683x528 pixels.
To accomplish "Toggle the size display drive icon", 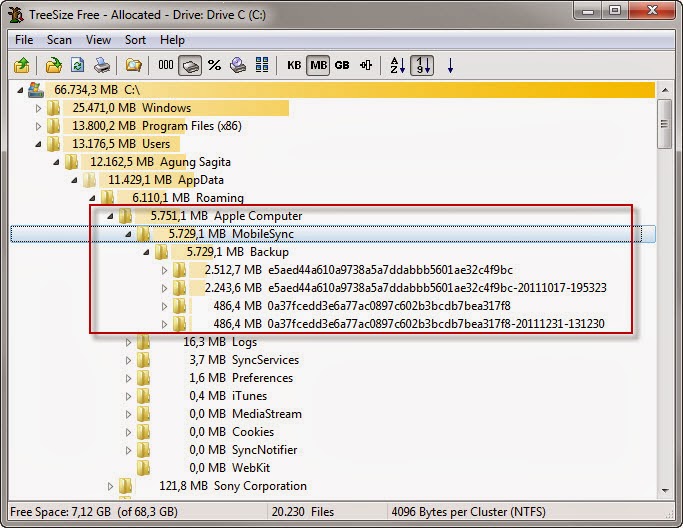I will click(x=238, y=65).
